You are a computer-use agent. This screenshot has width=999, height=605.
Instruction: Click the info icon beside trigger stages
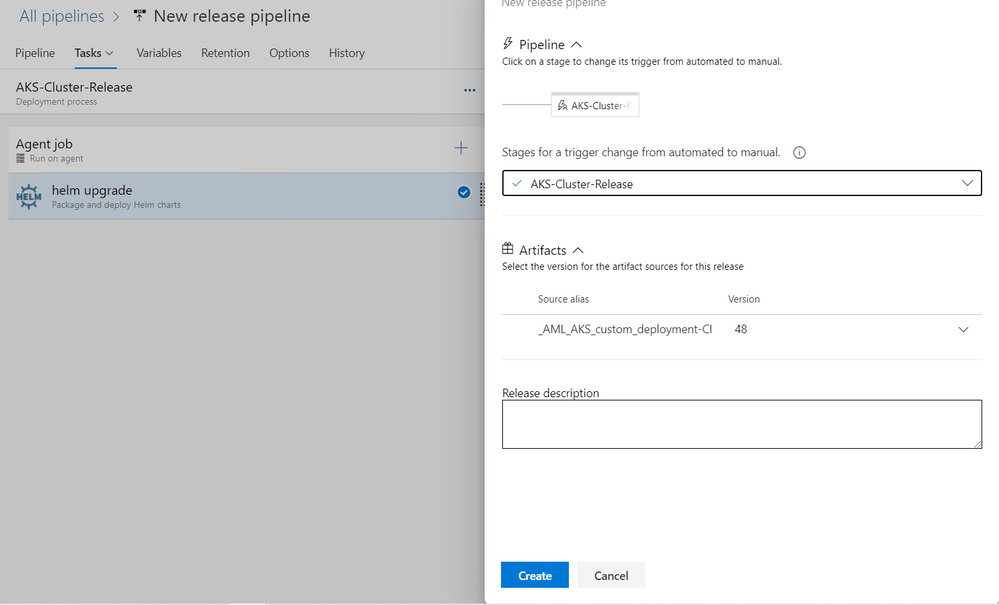click(x=799, y=152)
